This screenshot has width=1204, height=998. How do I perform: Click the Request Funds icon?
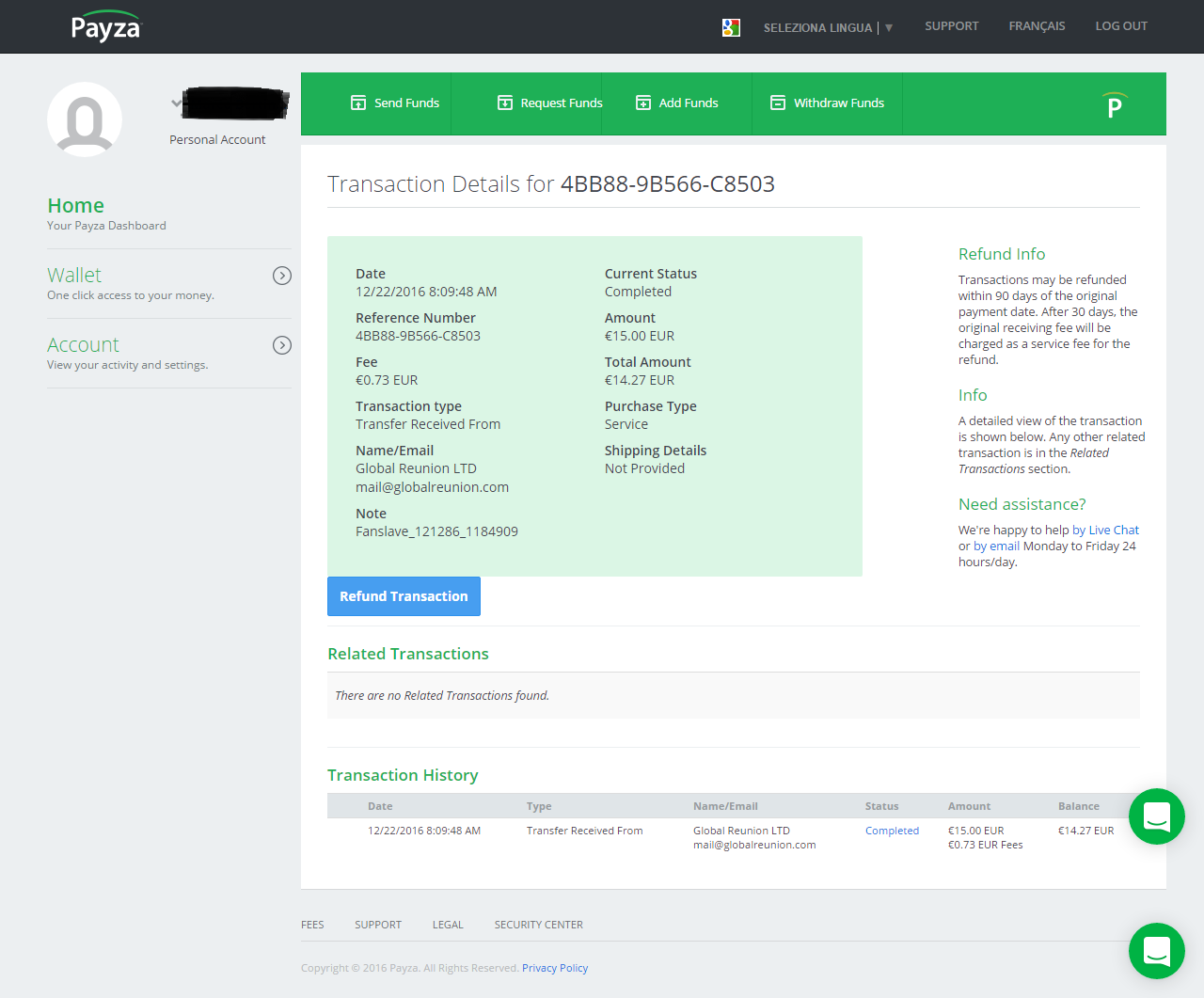click(x=505, y=103)
